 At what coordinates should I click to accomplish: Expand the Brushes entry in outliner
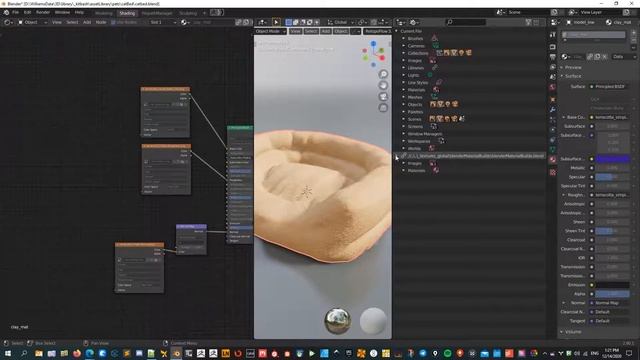tap(404, 38)
